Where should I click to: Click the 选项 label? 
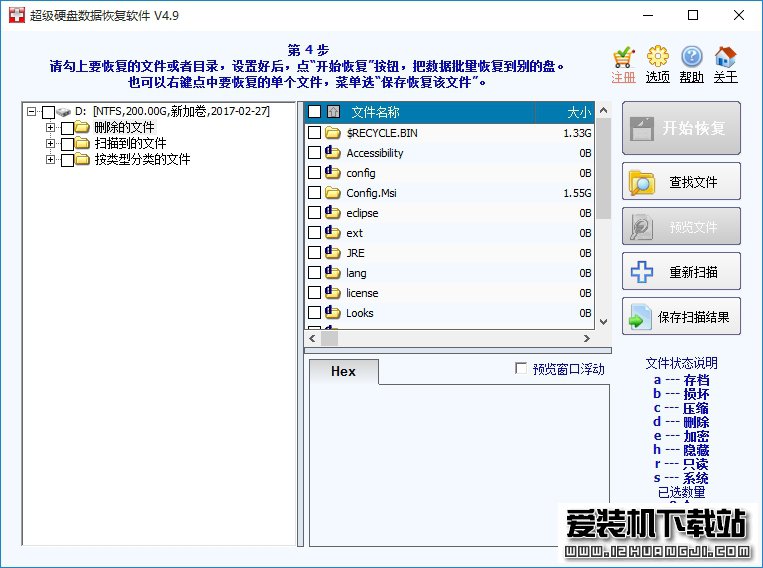tap(657, 77)
